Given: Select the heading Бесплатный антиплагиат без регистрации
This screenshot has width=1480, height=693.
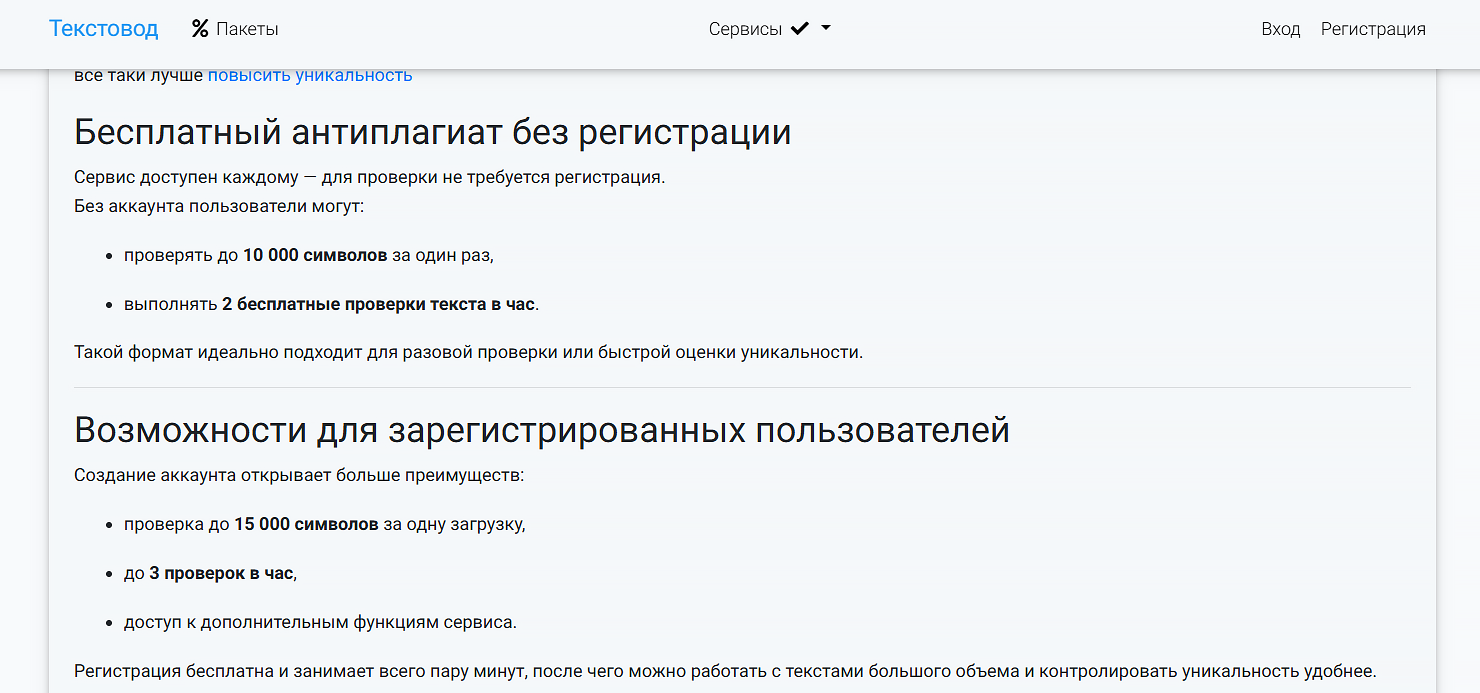Looking at the screenshot, I should point(432,131).
